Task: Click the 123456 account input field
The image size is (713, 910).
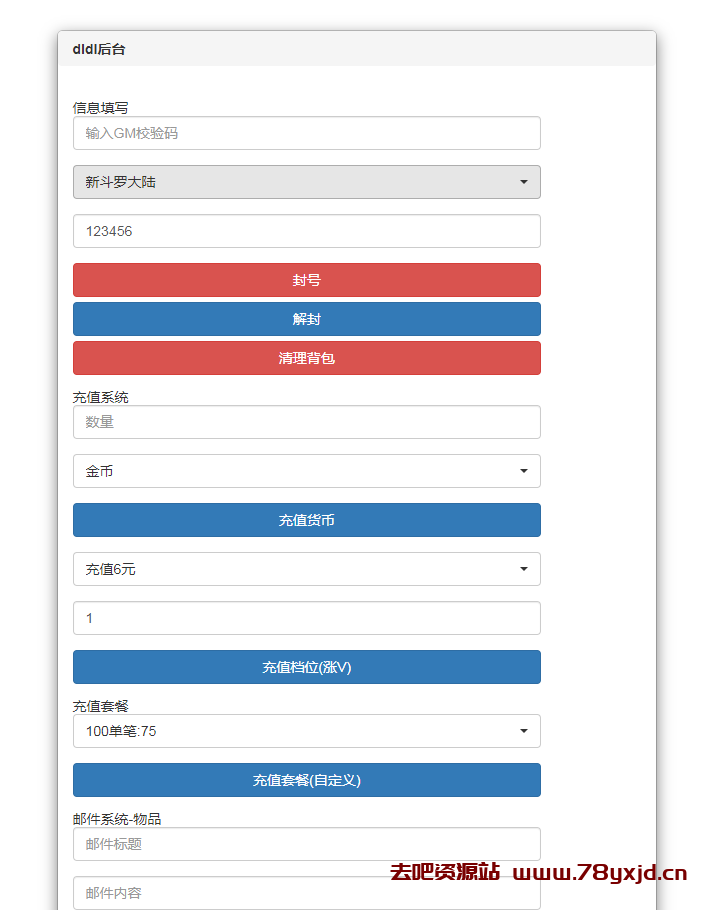Action: click(306, 231)
